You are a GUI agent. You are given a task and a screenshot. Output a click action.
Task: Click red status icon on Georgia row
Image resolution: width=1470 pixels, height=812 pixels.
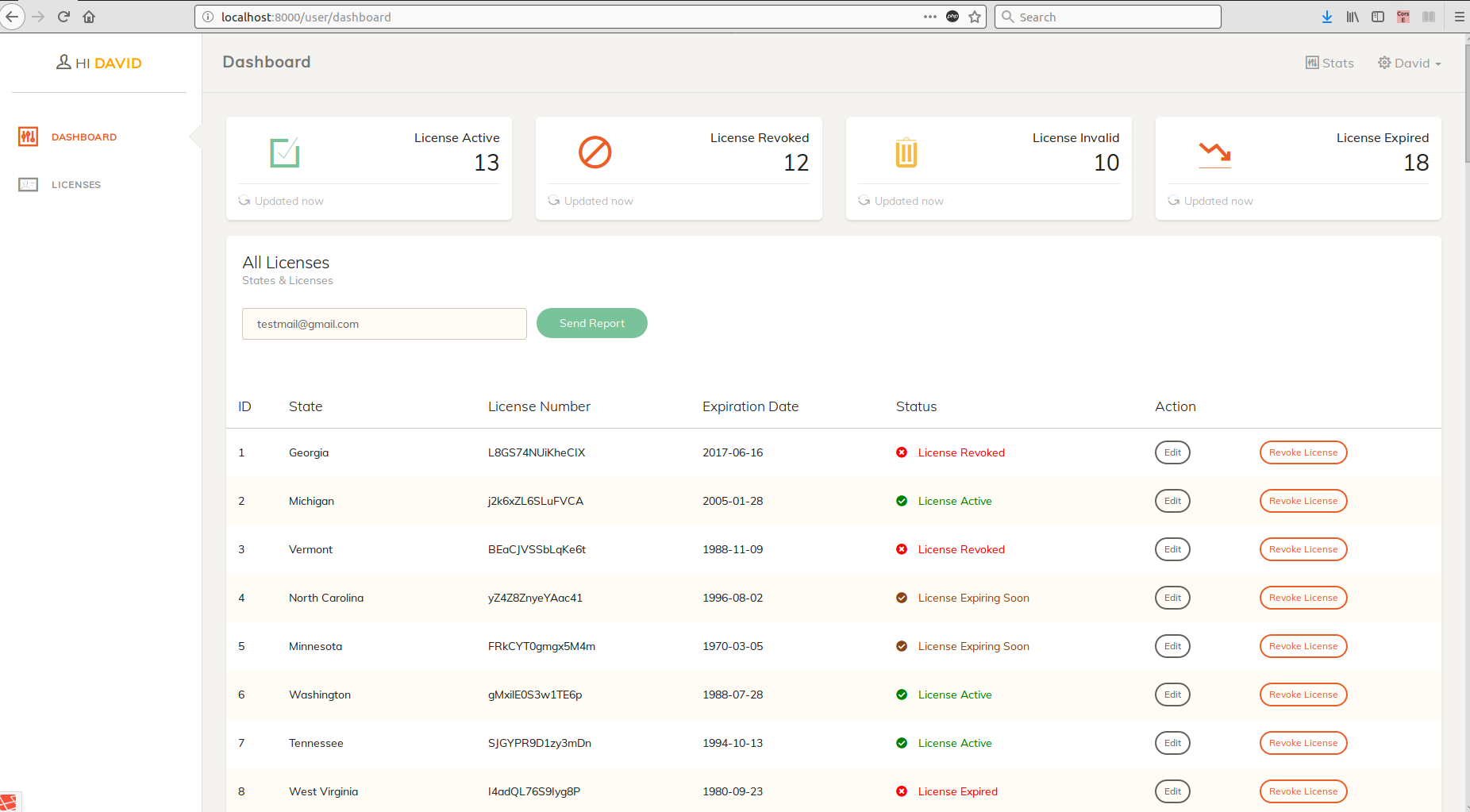pos(902,452)
